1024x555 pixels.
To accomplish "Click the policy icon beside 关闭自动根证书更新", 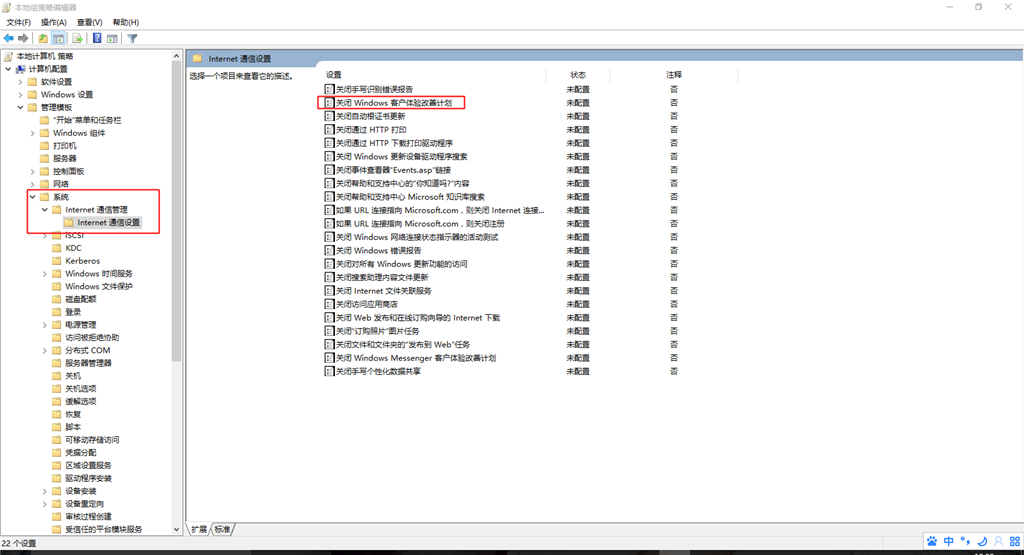I will point(330,116).
